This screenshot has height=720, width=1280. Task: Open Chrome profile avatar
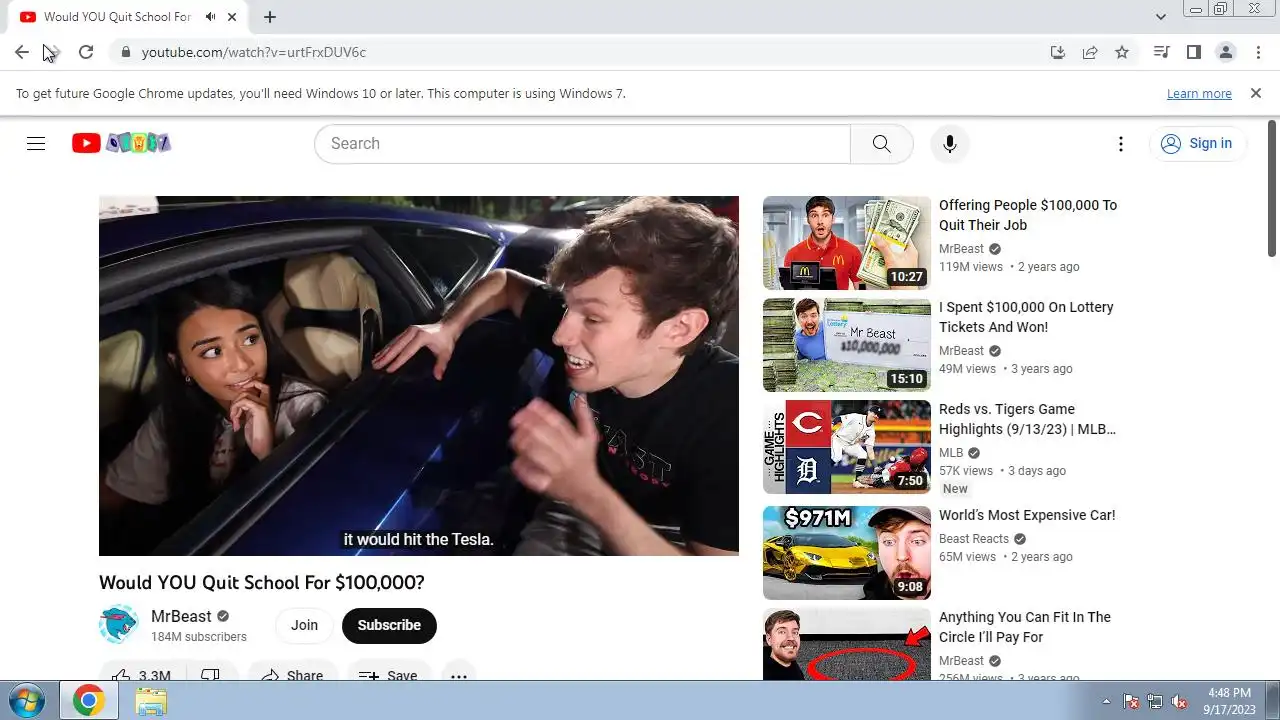tap(1225, 52)
